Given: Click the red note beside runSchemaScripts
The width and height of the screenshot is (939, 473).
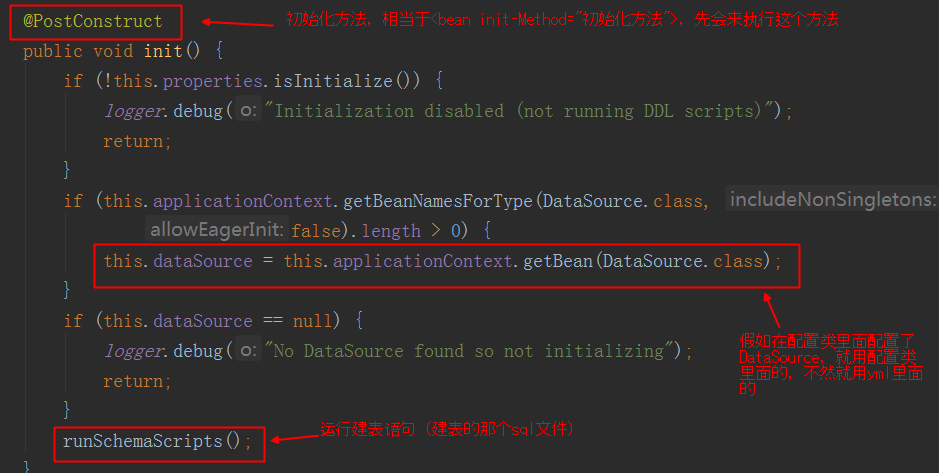Looking at the screenshot, I should 446,430.
